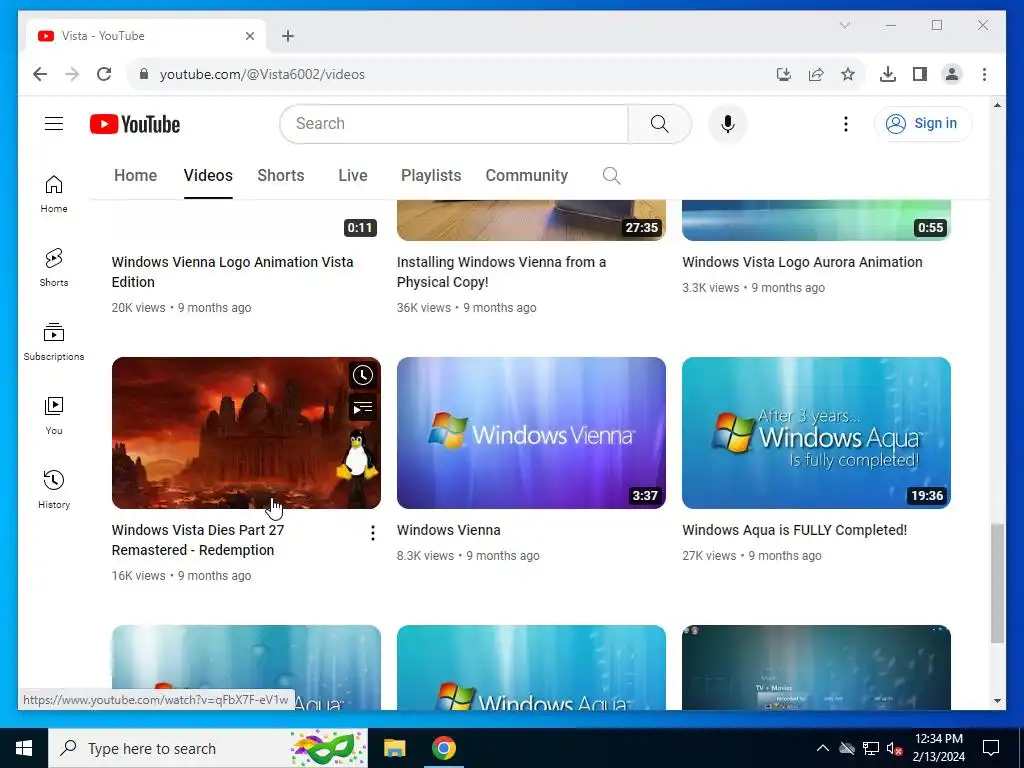Screen dimensions: 1024x768
Task: Select the channel Videos tab
Action: (208, 176)
